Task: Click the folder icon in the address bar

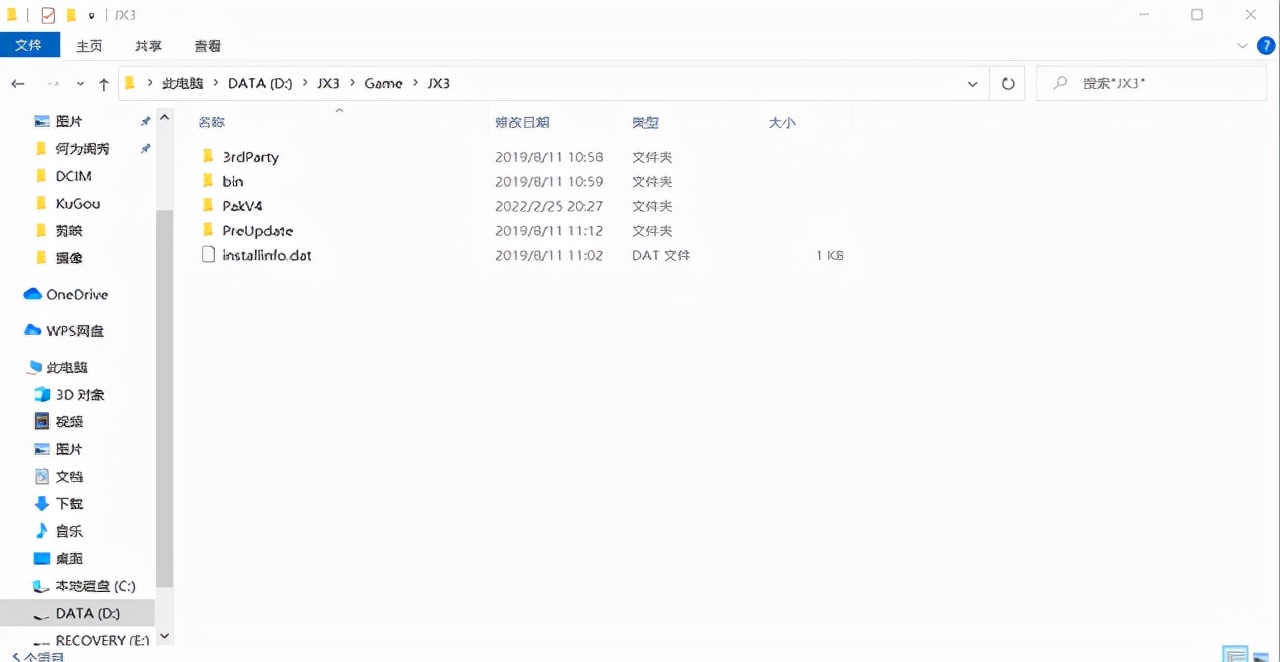Action: pos(129,83)
